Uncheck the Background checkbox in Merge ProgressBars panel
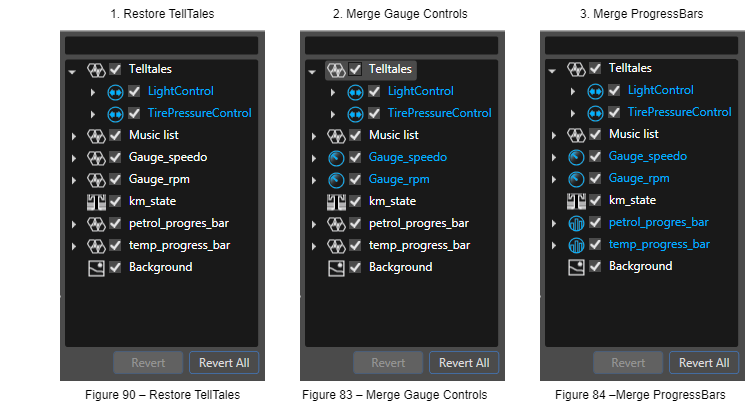This screenshot has width=746, height=412. [595, 266]
